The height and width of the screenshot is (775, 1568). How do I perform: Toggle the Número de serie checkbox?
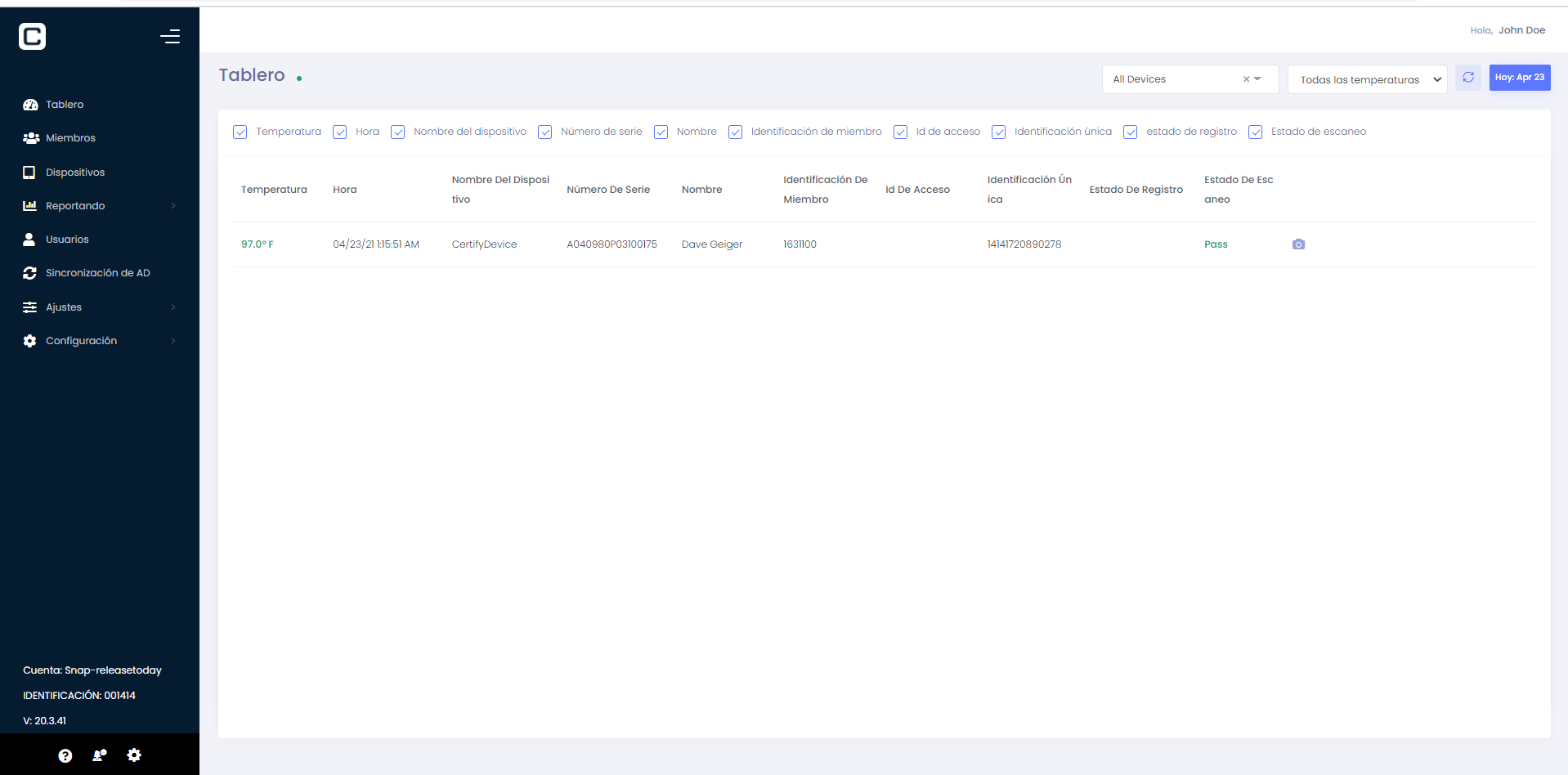(x=545, y=132)
